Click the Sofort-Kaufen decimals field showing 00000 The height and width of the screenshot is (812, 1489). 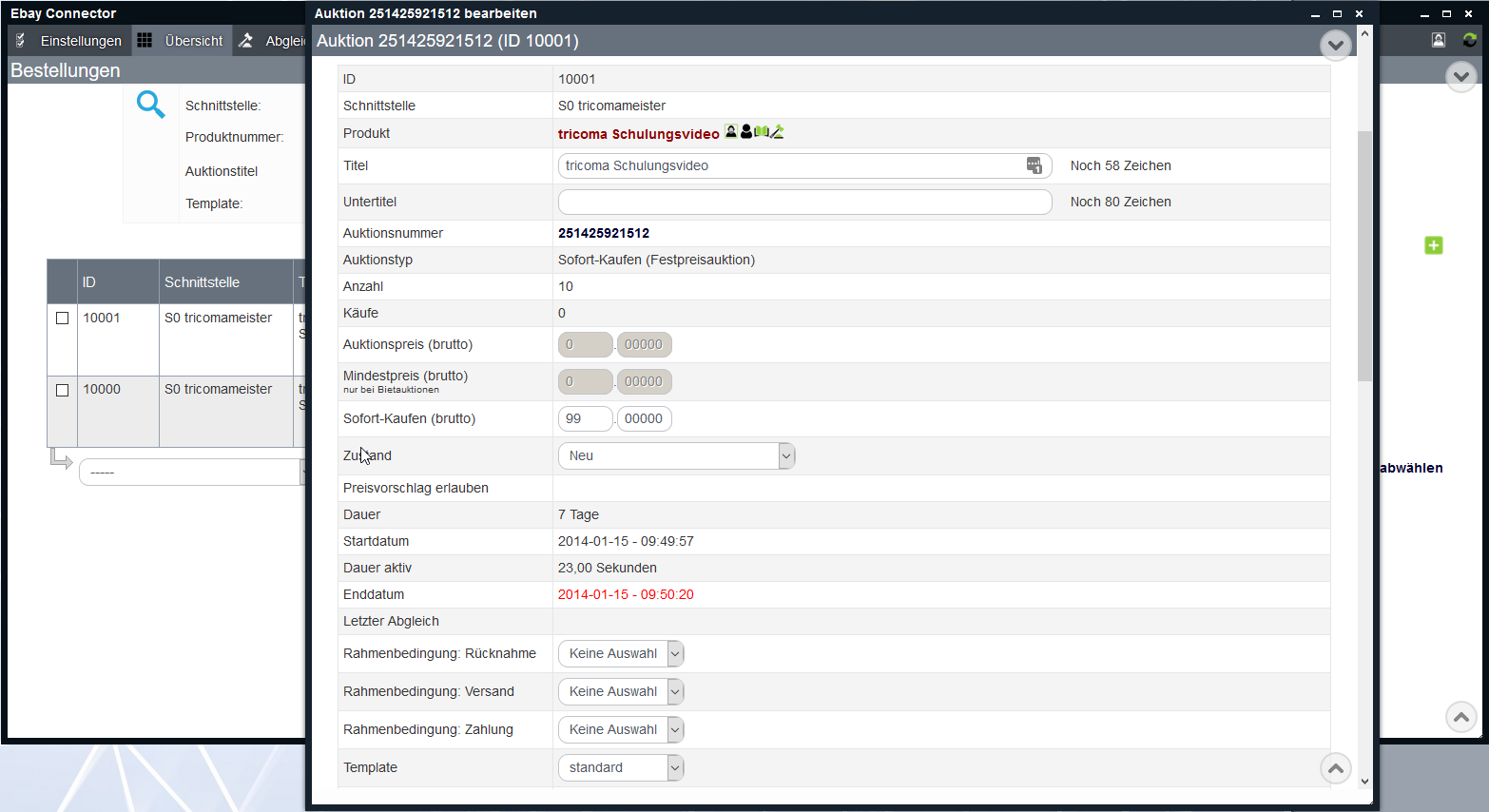coord(644,418)
